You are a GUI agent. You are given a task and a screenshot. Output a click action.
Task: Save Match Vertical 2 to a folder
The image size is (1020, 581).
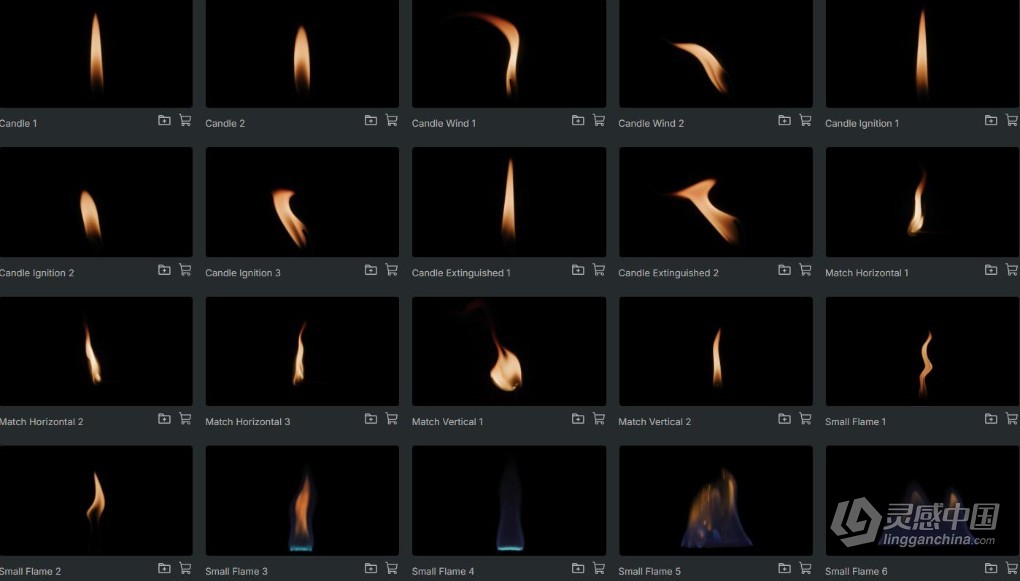785,419
